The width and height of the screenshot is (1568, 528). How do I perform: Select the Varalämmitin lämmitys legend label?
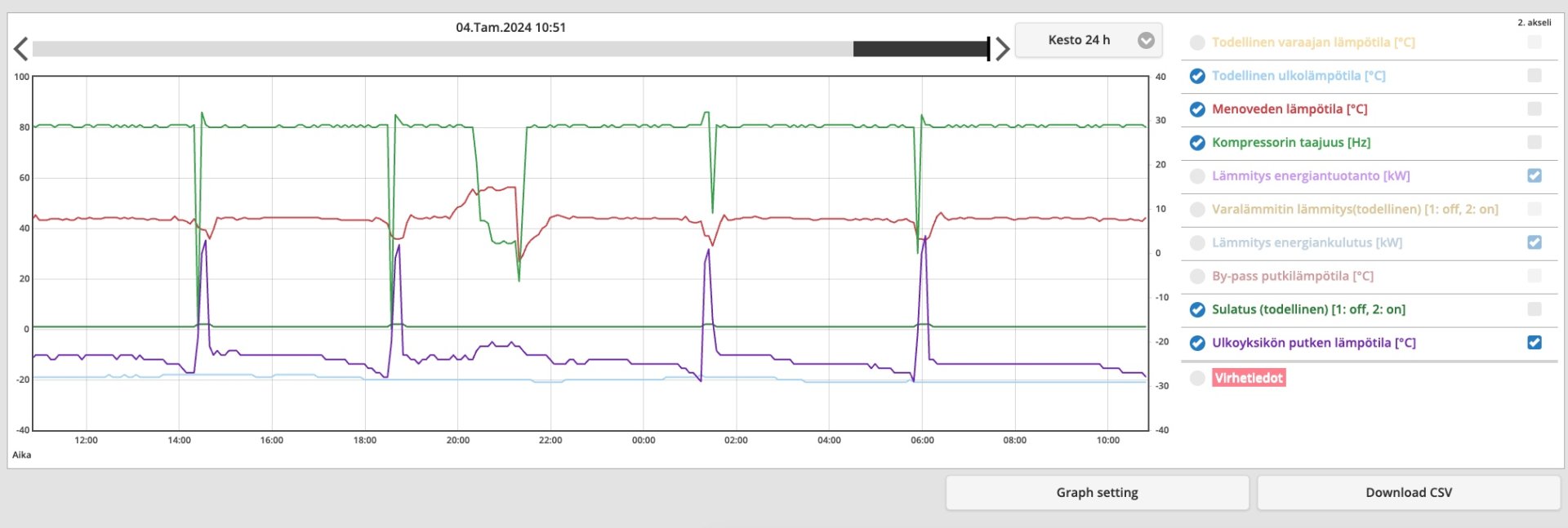coord(1354,210)
